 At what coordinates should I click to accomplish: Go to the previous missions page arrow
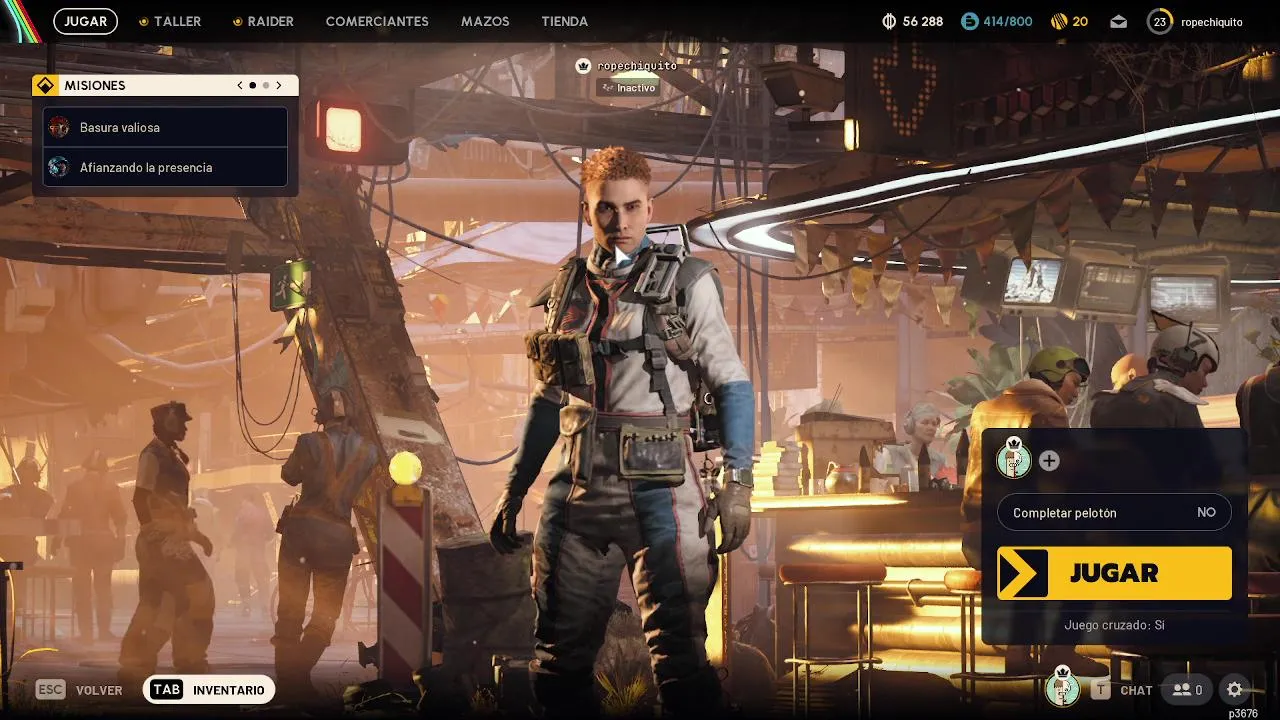(240, 86)
